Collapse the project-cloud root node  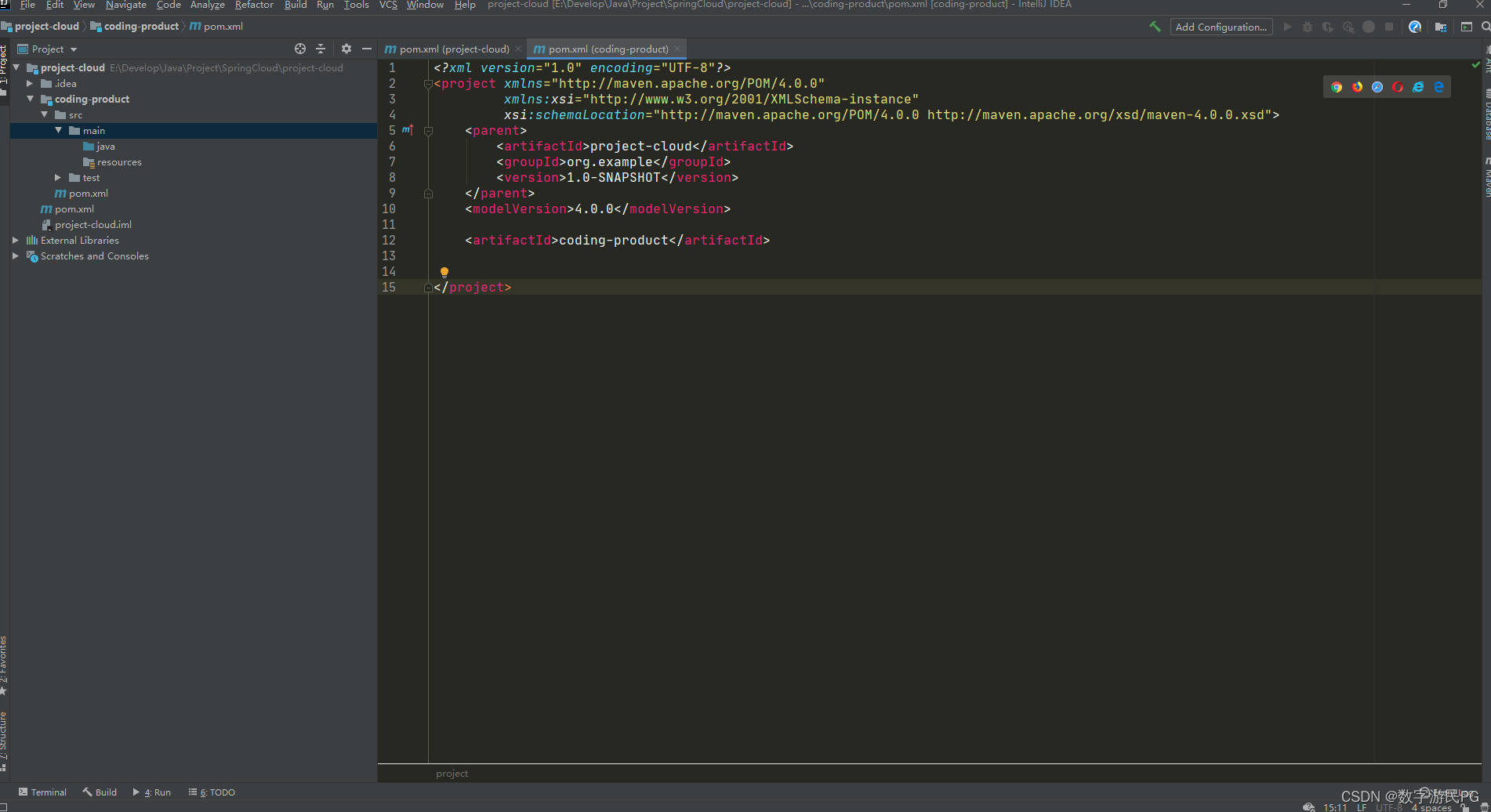pos(16,67)
